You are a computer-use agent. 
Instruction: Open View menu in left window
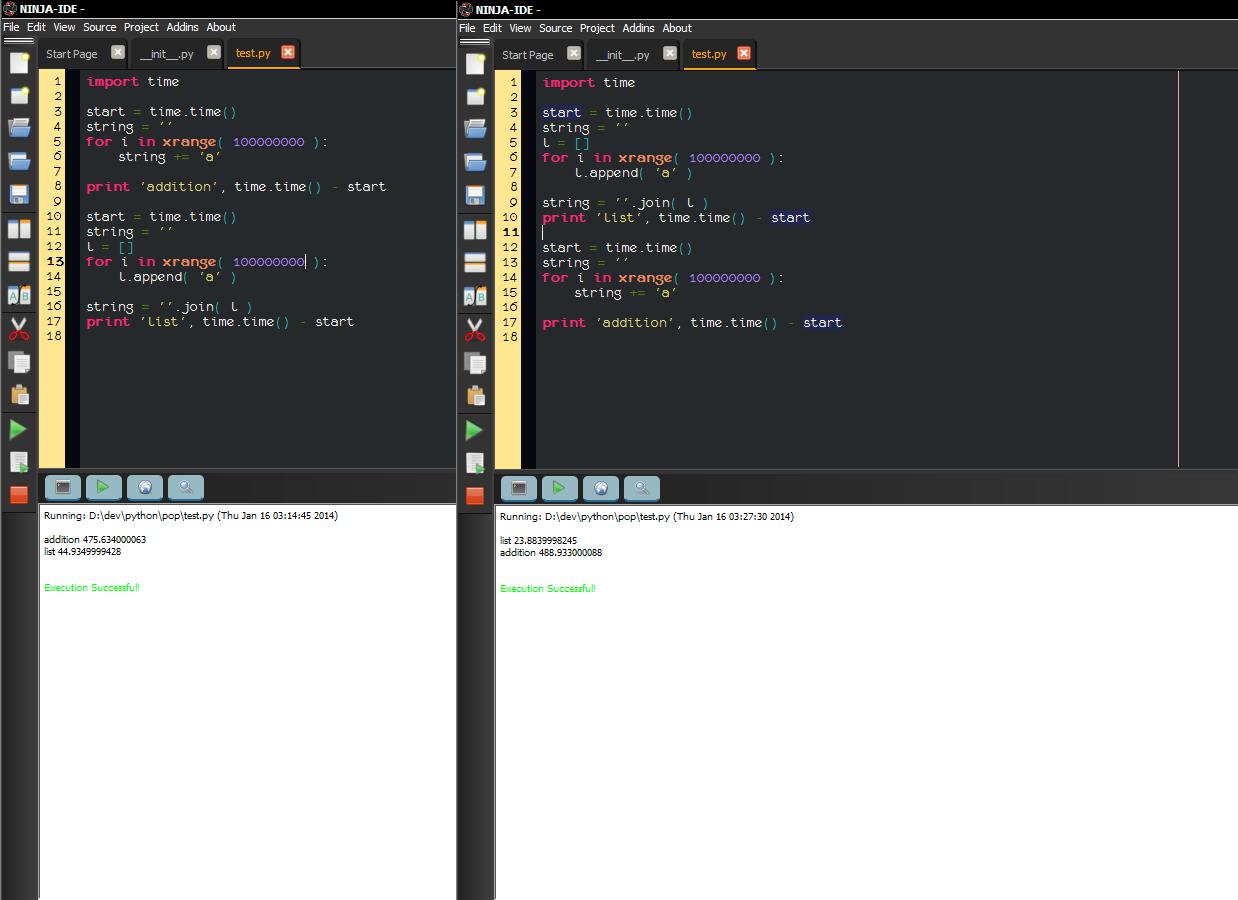64,27
